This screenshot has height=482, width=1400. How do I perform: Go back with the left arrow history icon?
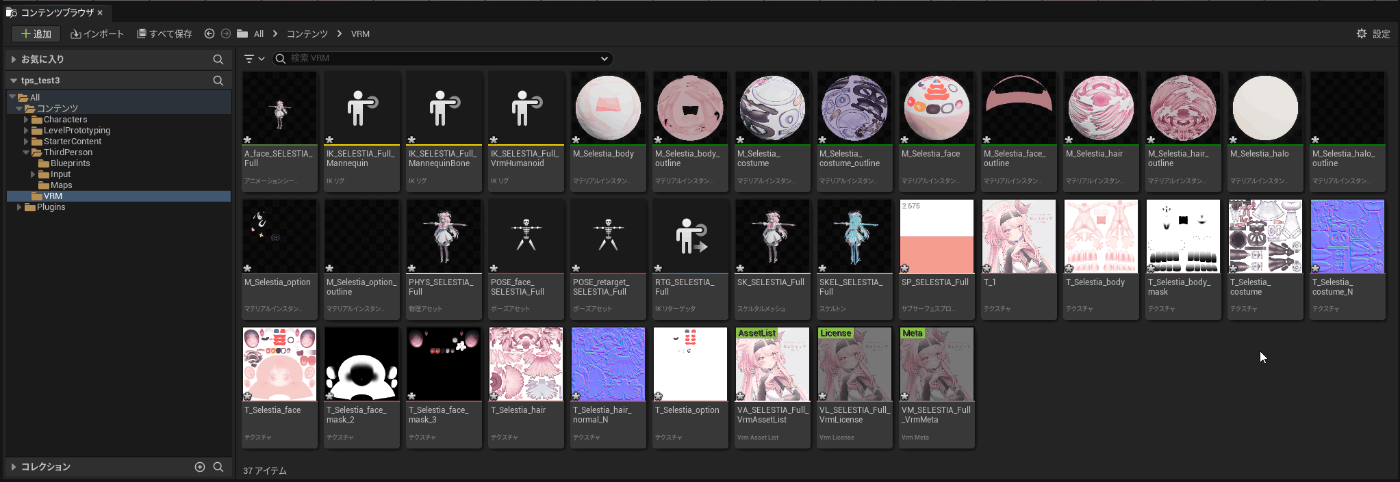click(209, 33)
